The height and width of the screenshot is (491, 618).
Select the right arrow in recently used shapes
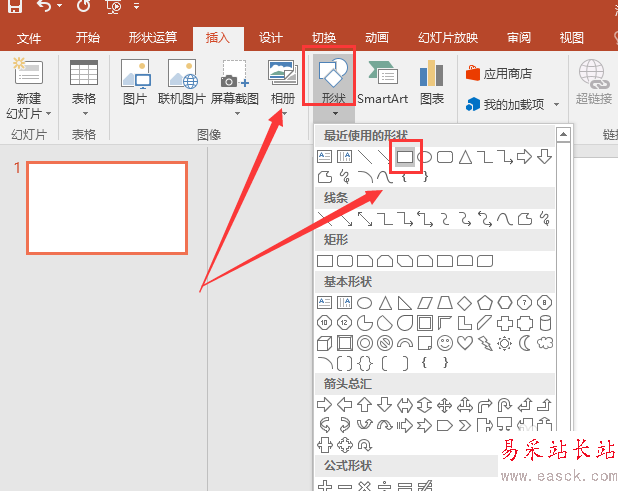pyautogui.click(x=524, y=157)
